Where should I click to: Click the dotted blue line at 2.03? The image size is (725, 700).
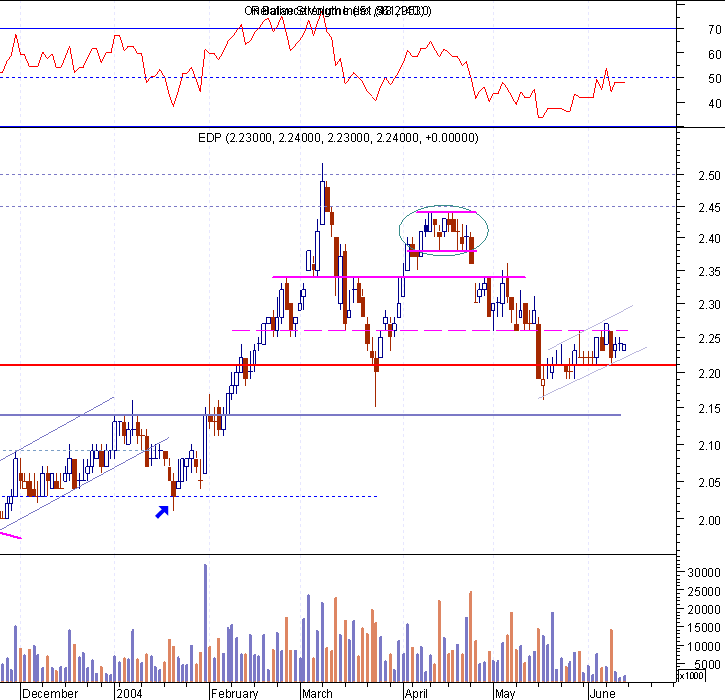tap(189, 497)
